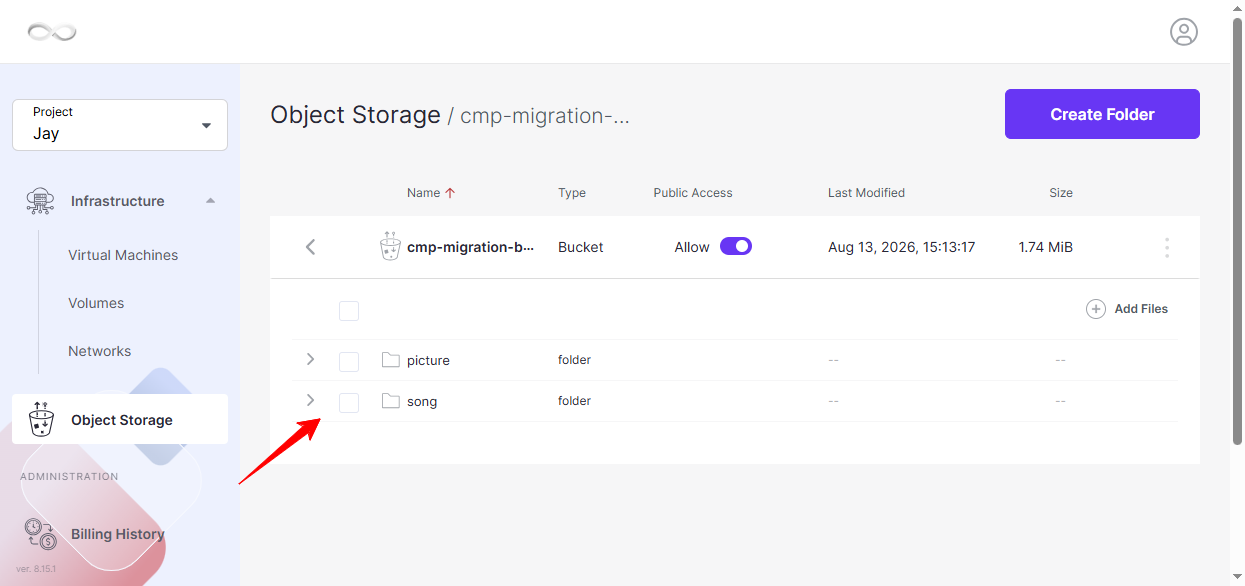Click the Public Access column header
1245x586 pixels.
point(693,193)
